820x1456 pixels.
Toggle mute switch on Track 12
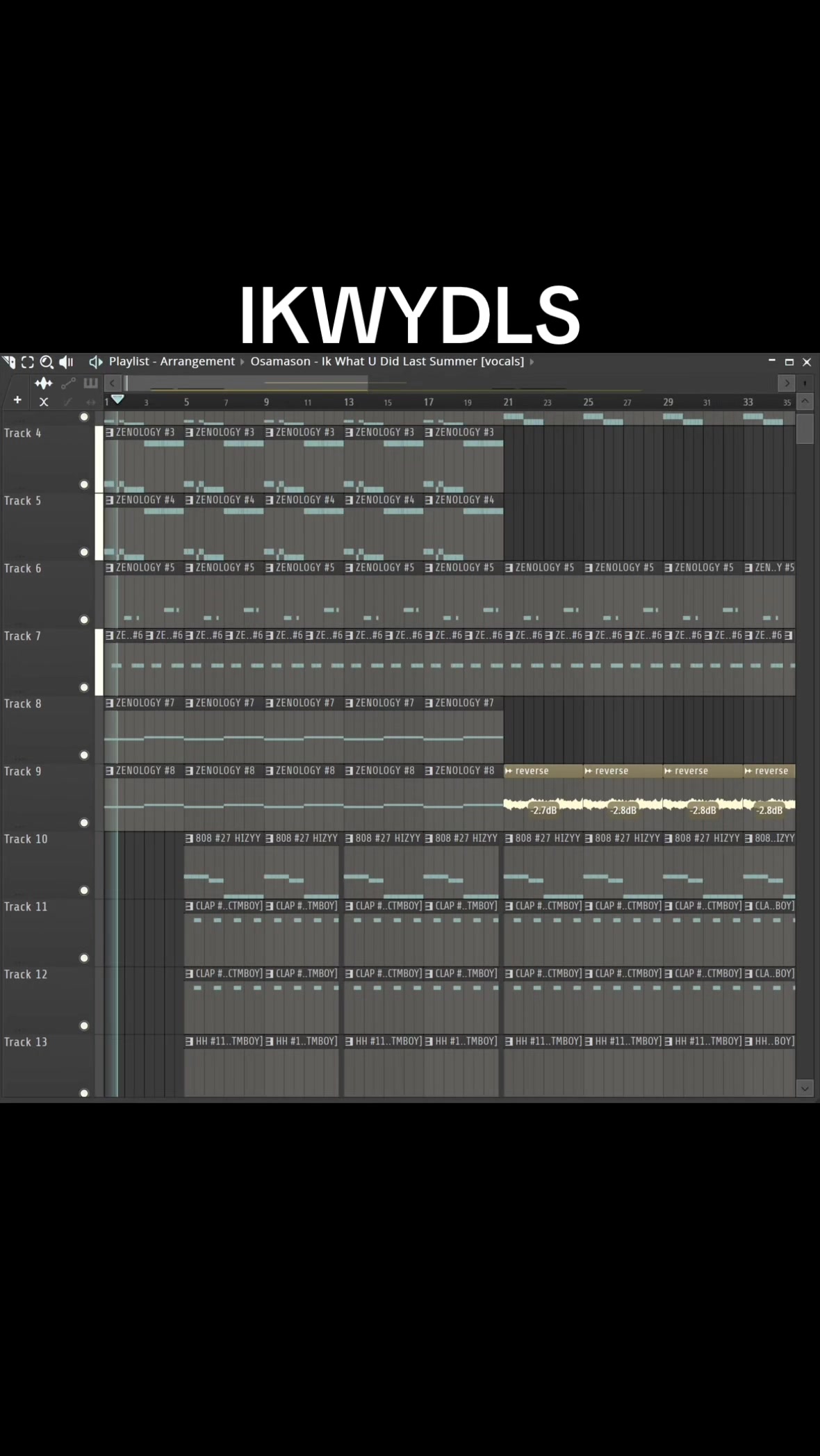[84, 1025]
